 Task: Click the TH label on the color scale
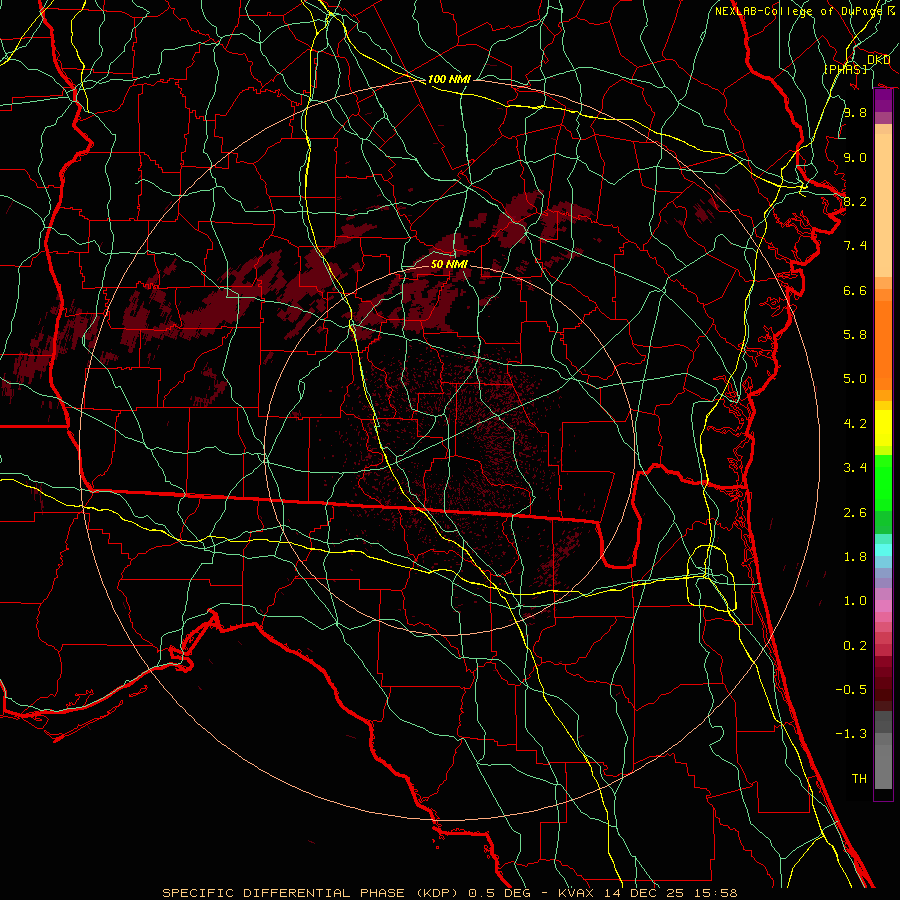[859, 779]
